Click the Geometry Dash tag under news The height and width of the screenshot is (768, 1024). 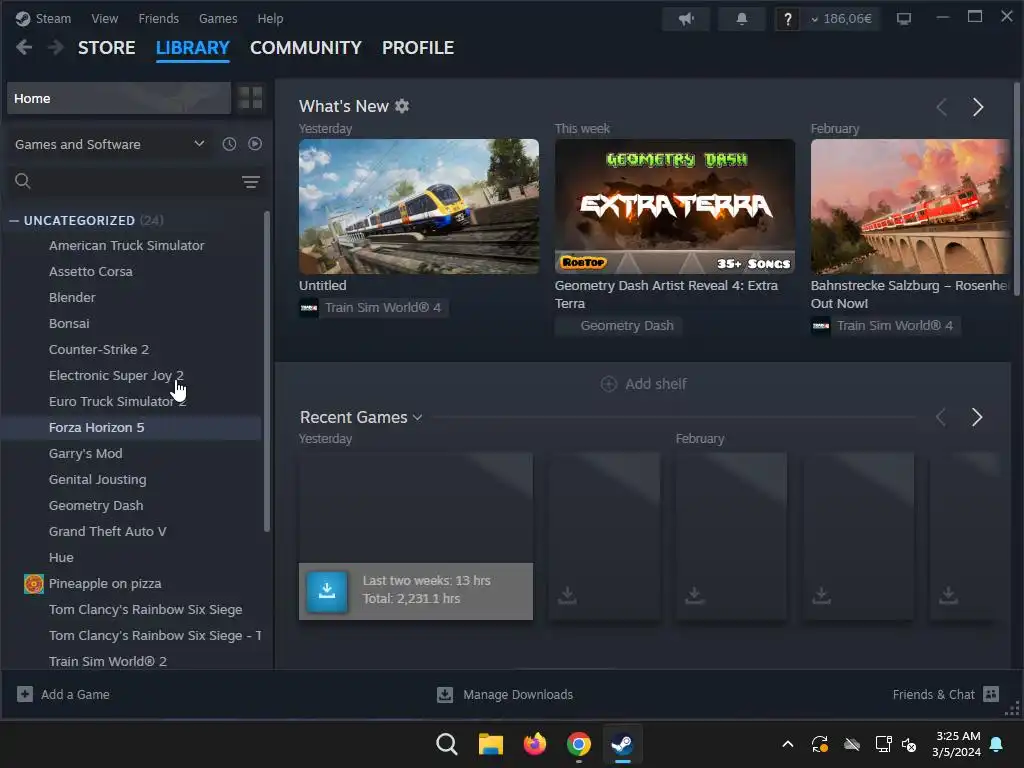coord(618,326)
